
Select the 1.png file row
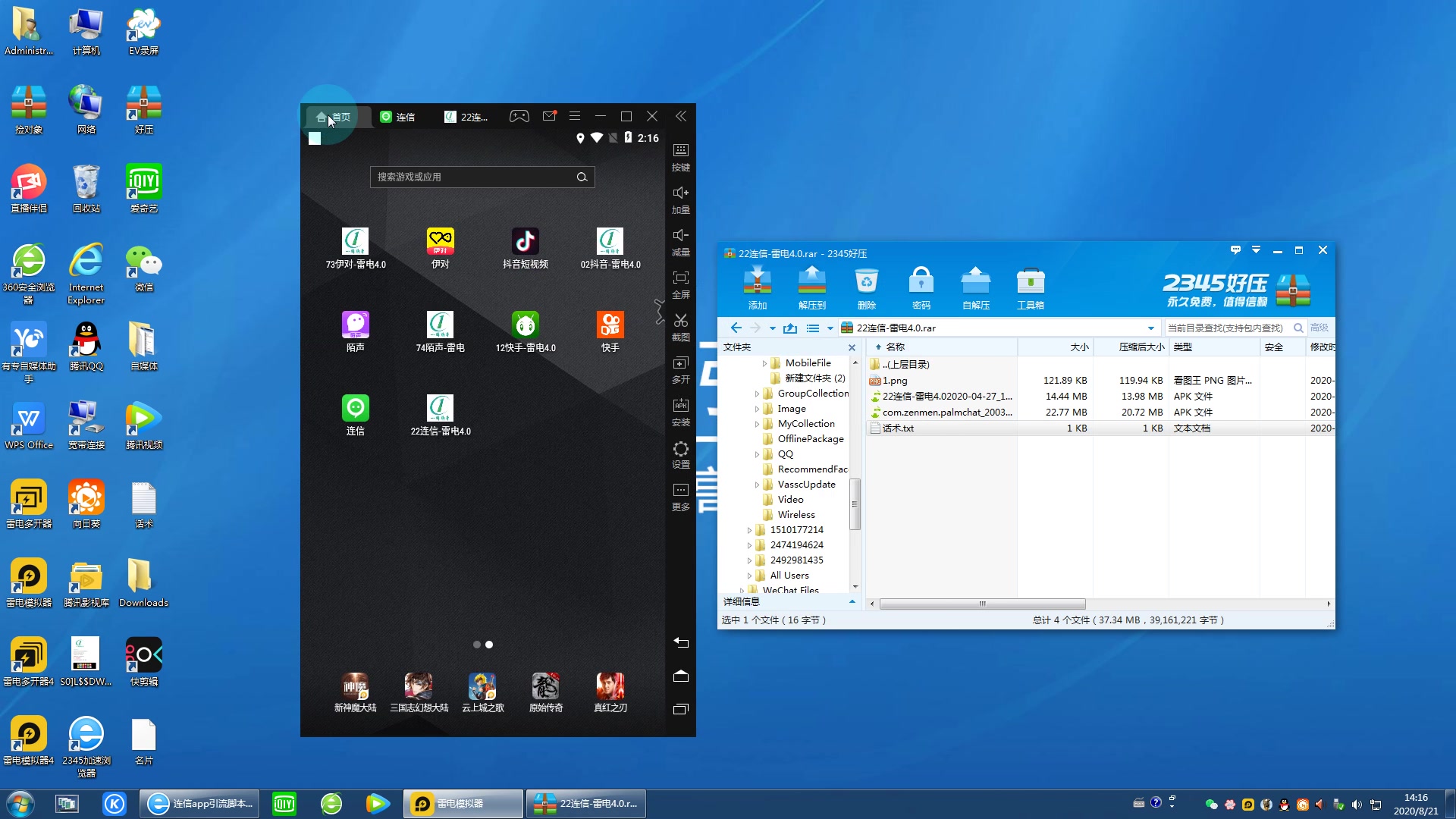coord(1100,381)
